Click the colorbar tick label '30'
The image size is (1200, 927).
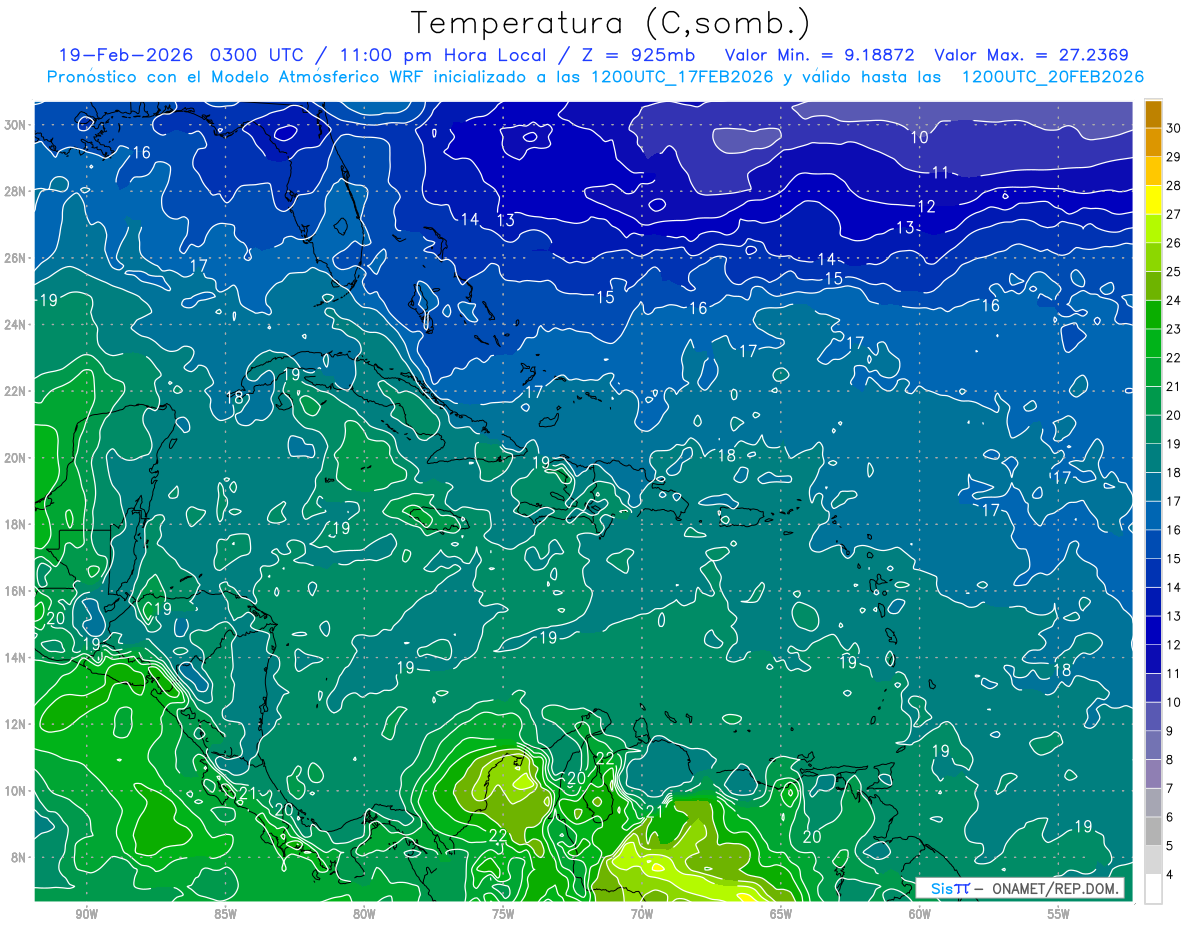[x=1174, y=128]
